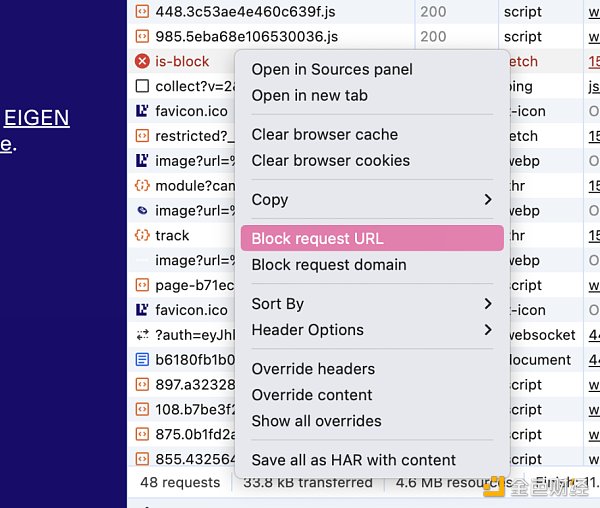
Task: Choose Block request URL from the context menu
Action: click(371, 239)
